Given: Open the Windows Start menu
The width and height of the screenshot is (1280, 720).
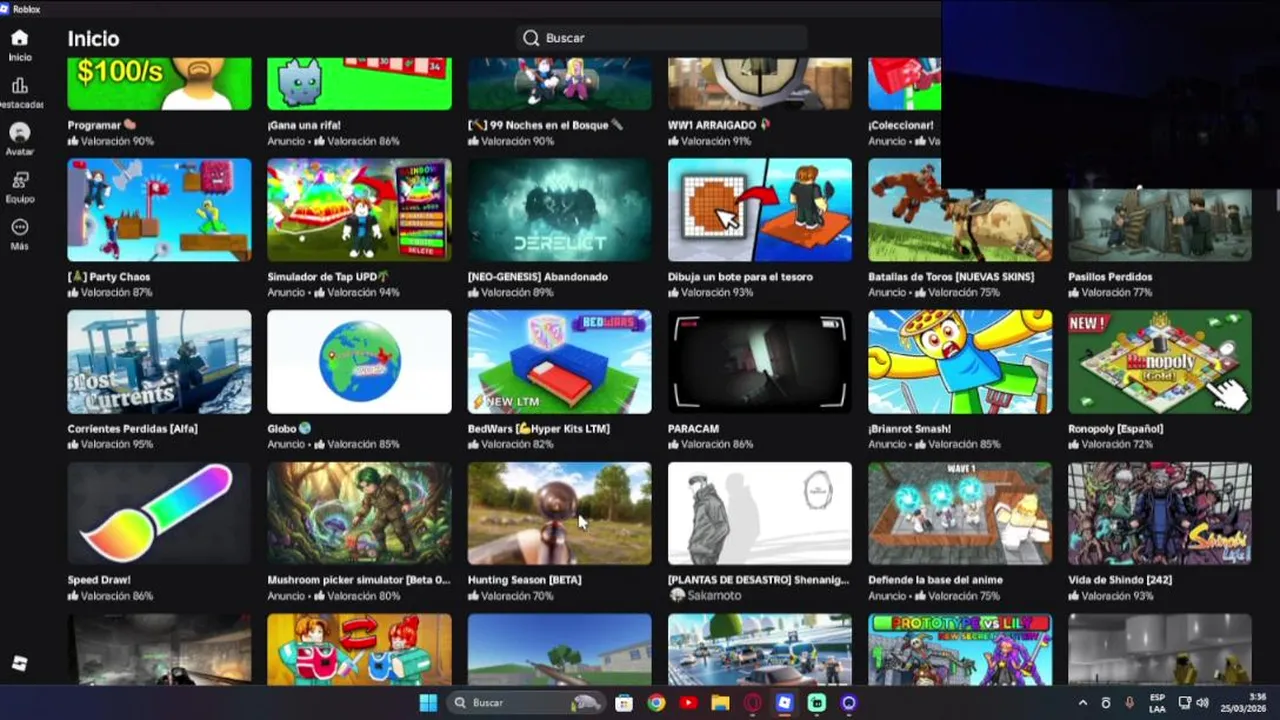Looking at the screenshot, I should coord(428,702).
